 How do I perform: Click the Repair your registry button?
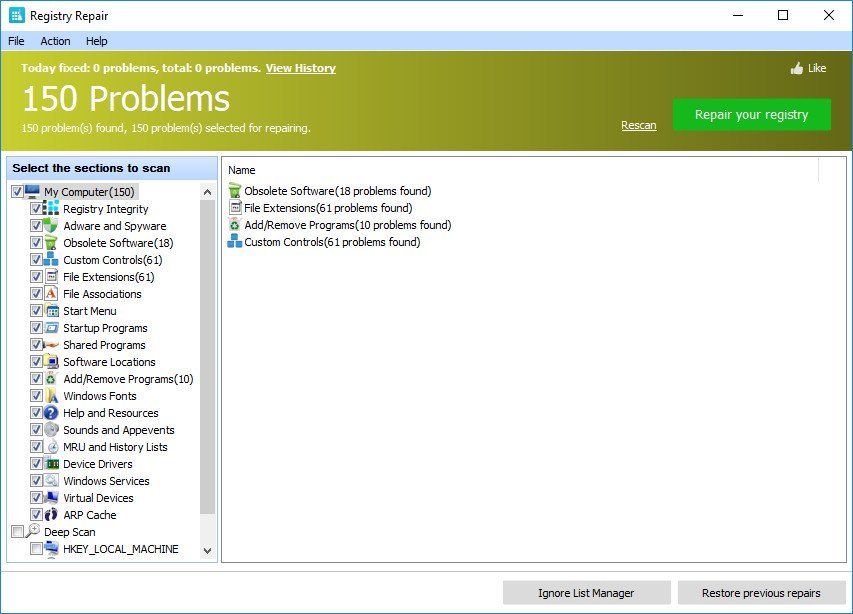(752, 115)
